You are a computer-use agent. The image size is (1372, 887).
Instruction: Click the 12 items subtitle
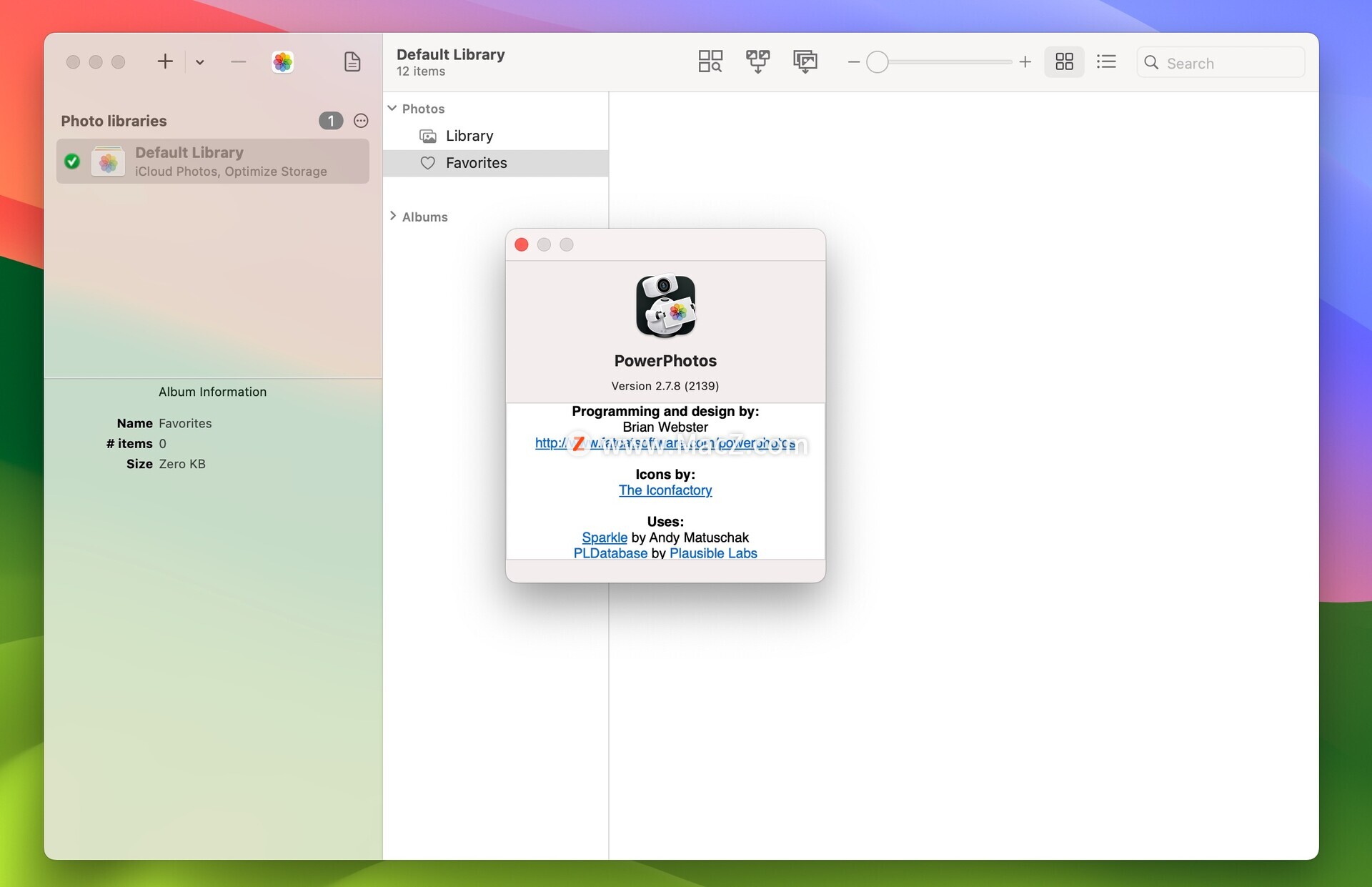point(421,71)
